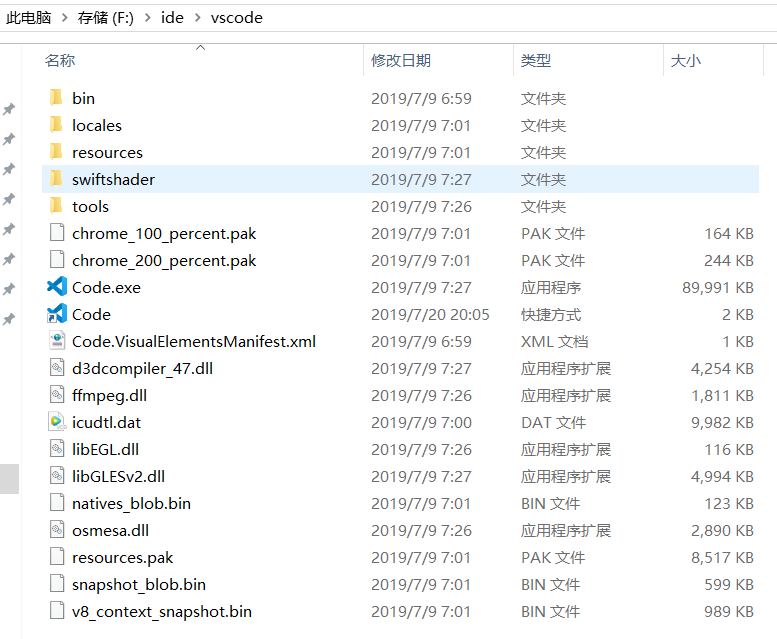
Task: Click the DAT 文件 type cell
Action: click(x=554, y=423)
